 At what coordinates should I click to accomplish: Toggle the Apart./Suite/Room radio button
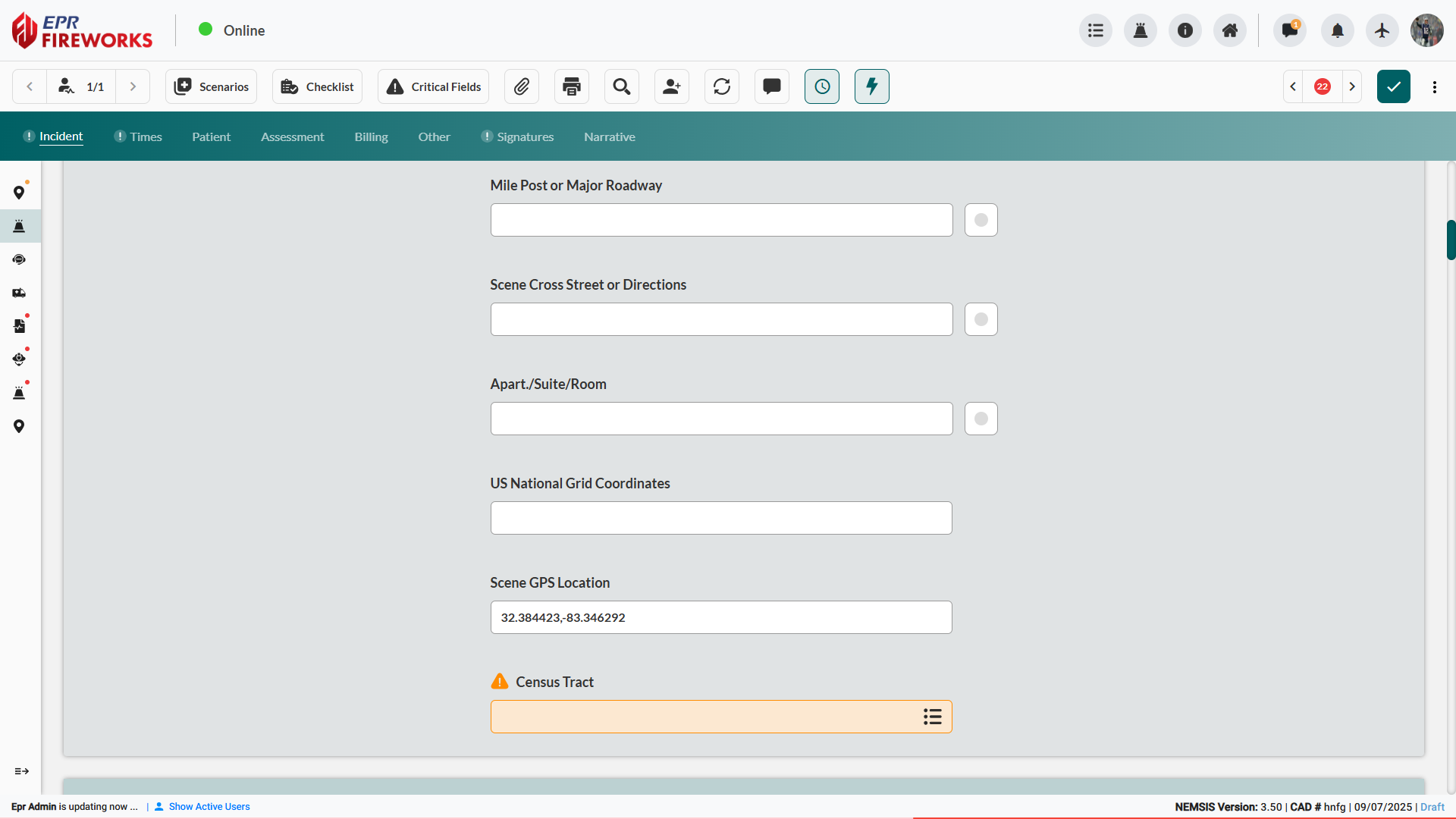981,419
